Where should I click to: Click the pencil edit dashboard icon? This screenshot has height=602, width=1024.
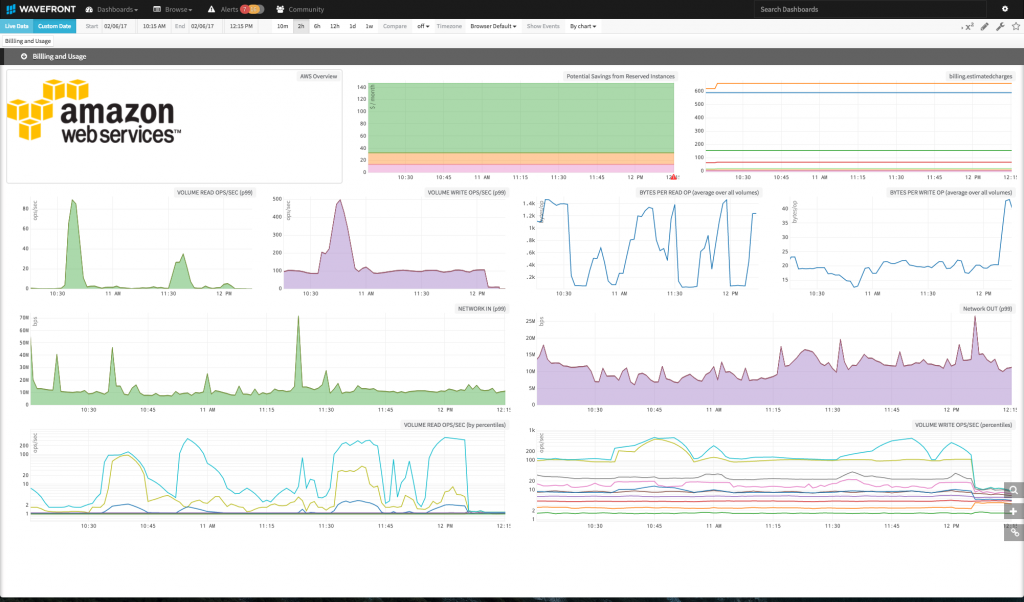tap(984, 26)
